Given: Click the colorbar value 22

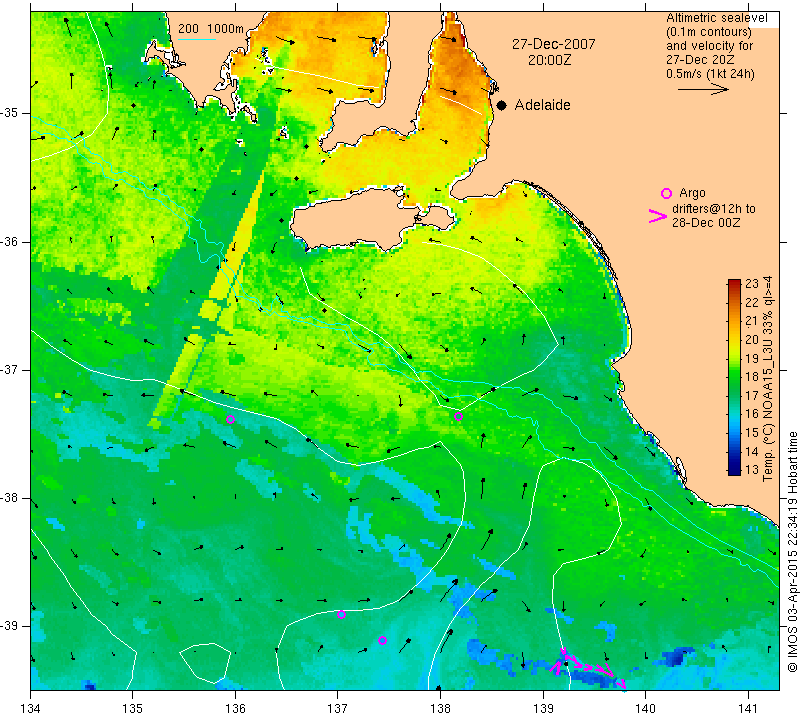Looking at the screenshot, I should pos(752,303).
